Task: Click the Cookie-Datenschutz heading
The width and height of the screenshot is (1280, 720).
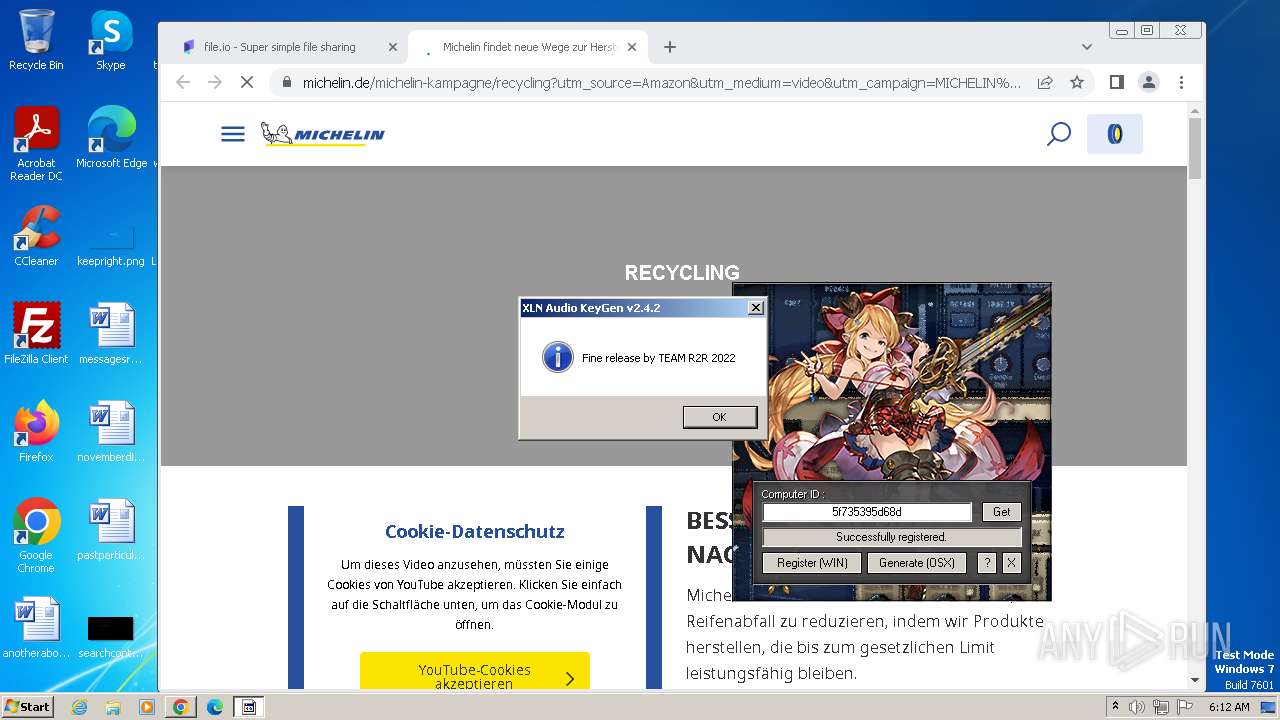Action: [475, 531]
